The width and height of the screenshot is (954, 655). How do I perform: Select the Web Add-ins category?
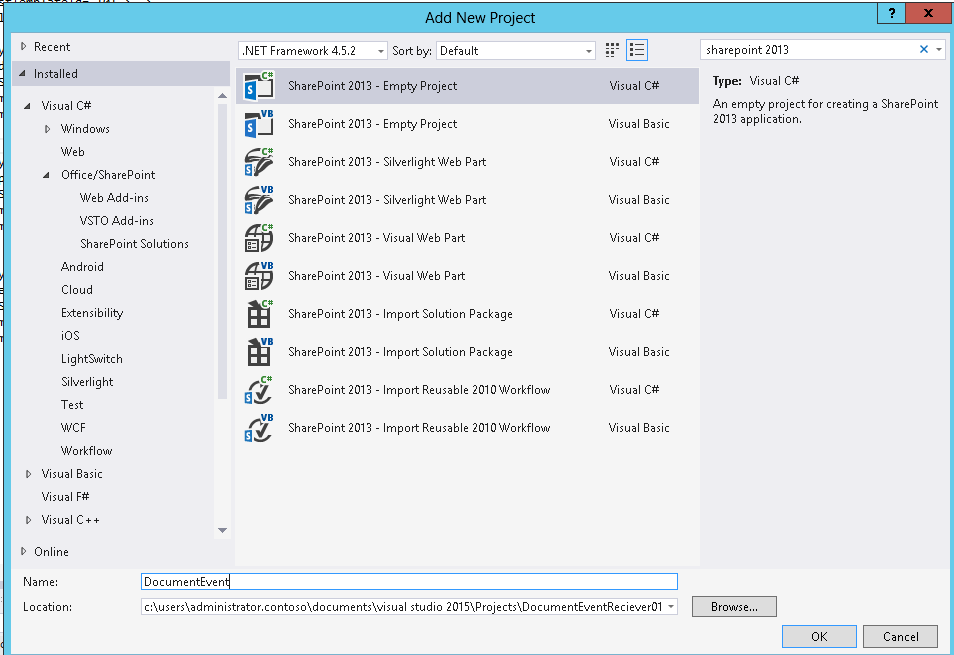pyautogui.click(x=114, y=198)
